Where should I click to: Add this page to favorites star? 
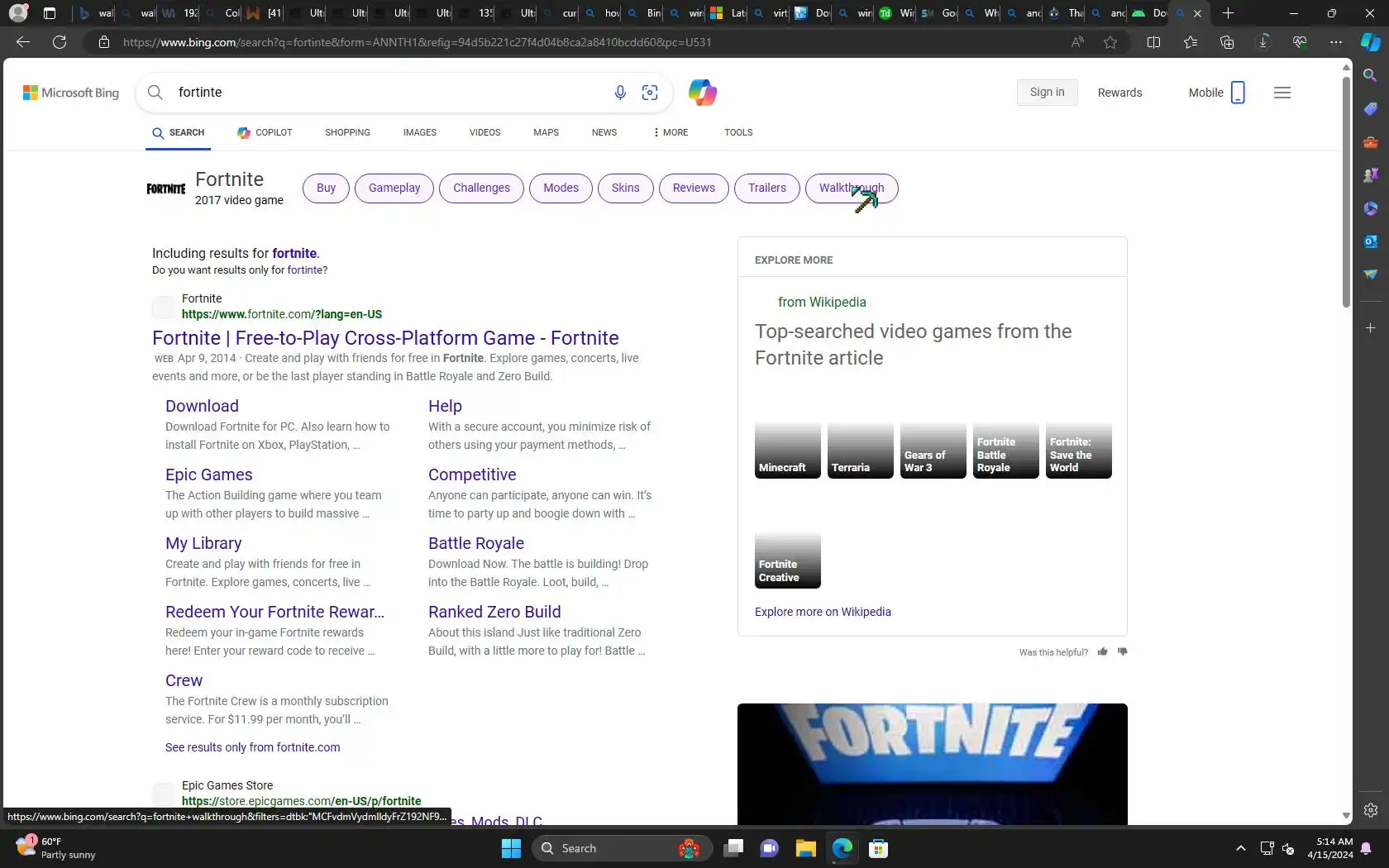(1110, 42)
